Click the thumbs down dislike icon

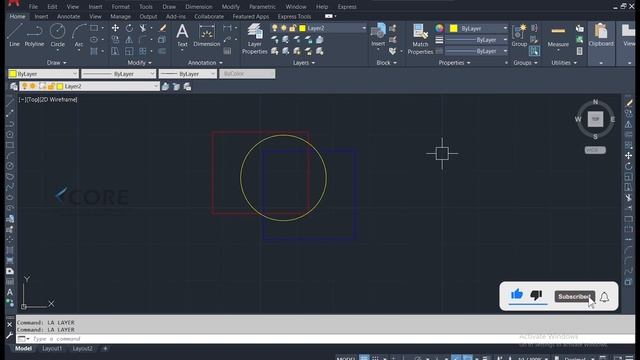click(x=536, y=295)
